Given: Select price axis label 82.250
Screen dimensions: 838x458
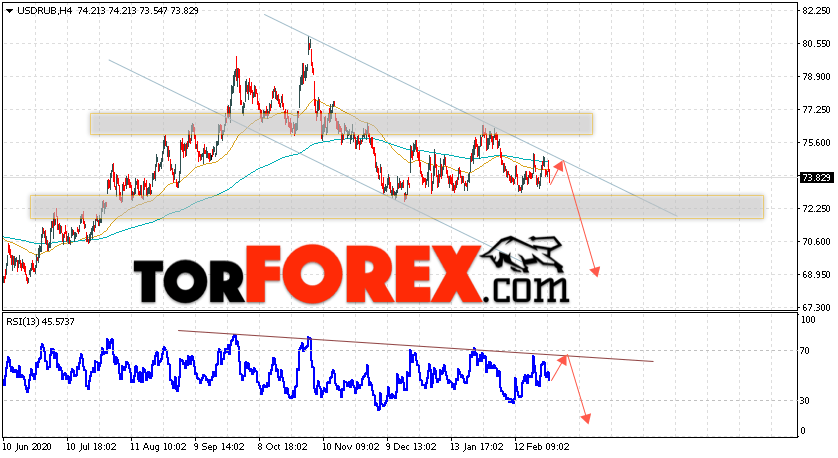Looking at the screenshot, I should [817, 11].
